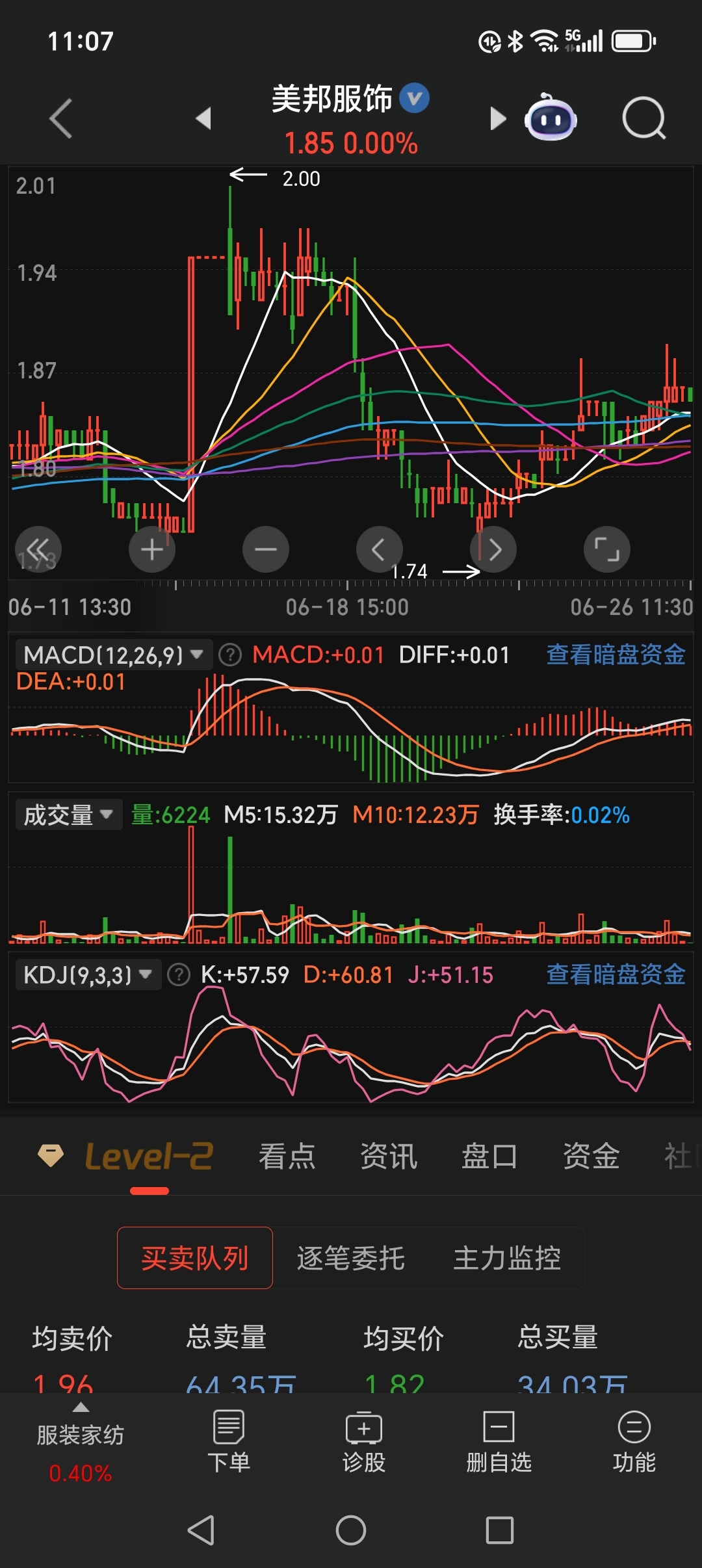The image size is (702, 1568).
Task: Expand chart to fullscreen
Action: (x=607, y=549)
